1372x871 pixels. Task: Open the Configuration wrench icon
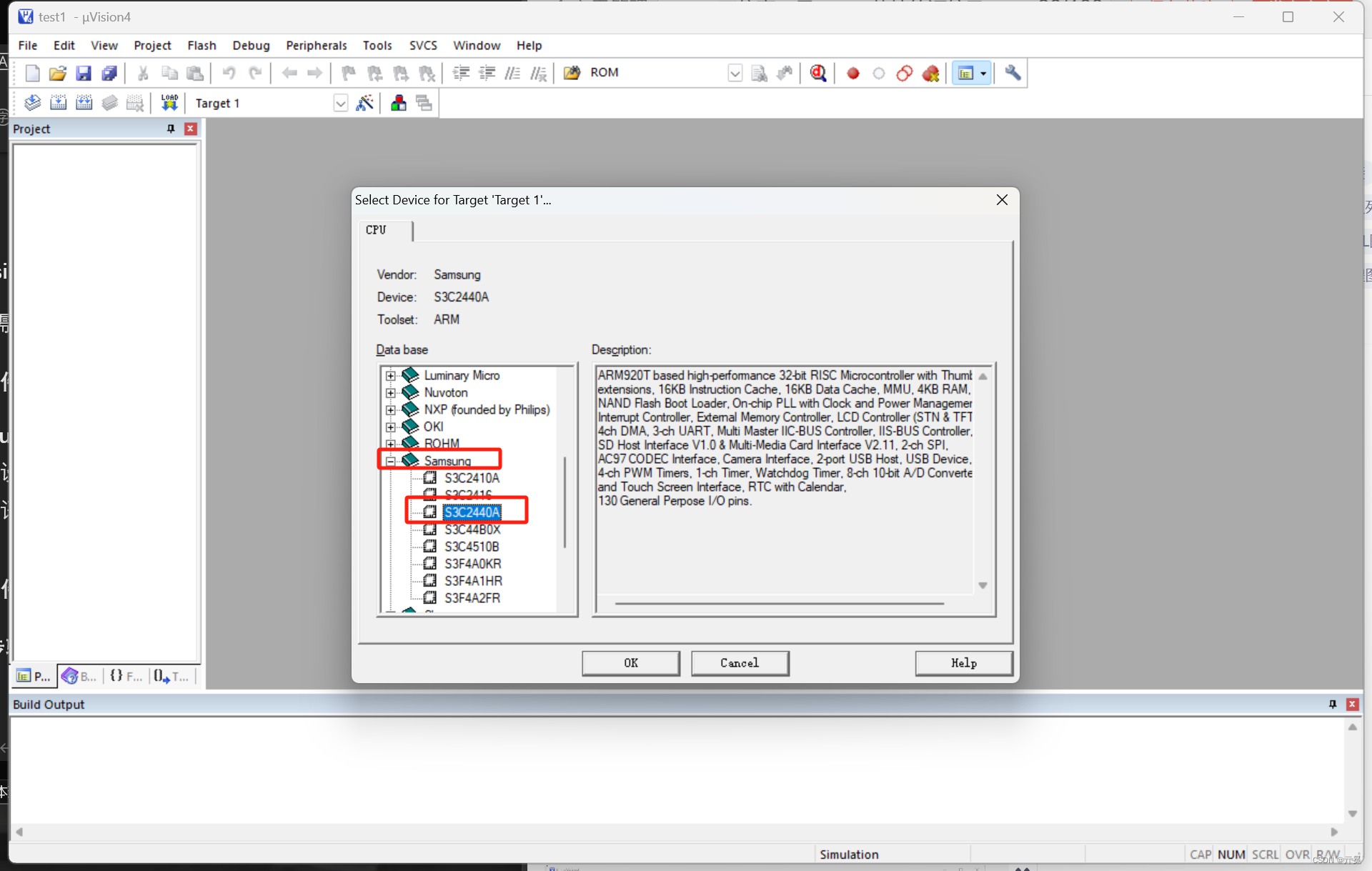click(1013, 73)
